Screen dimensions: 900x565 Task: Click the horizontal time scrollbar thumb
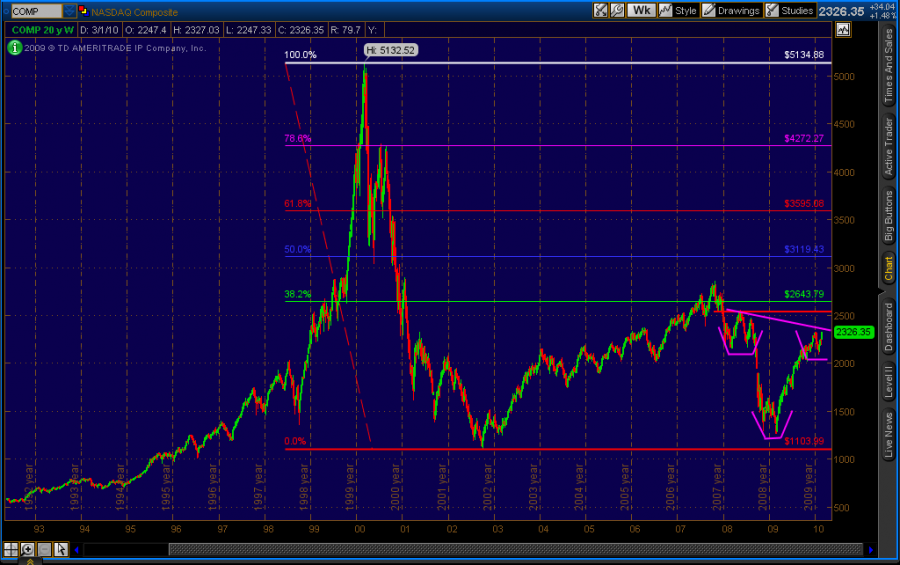pos(515,549)
